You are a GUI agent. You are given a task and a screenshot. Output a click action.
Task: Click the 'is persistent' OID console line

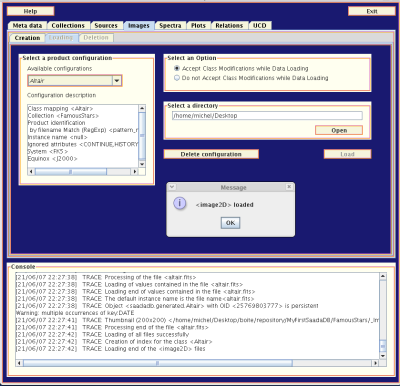(167, 306)
